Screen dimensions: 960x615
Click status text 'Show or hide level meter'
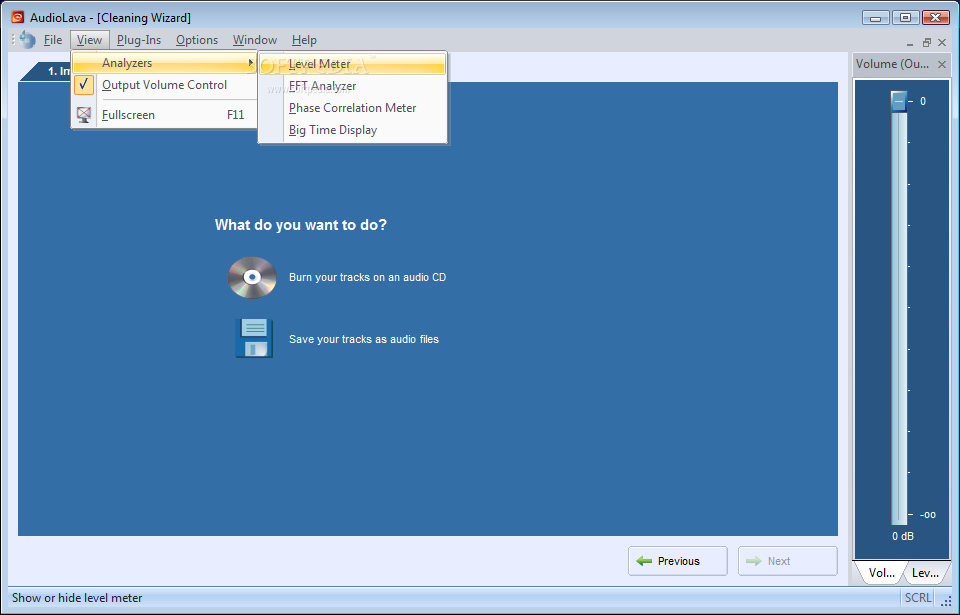(x=77, y=598)
